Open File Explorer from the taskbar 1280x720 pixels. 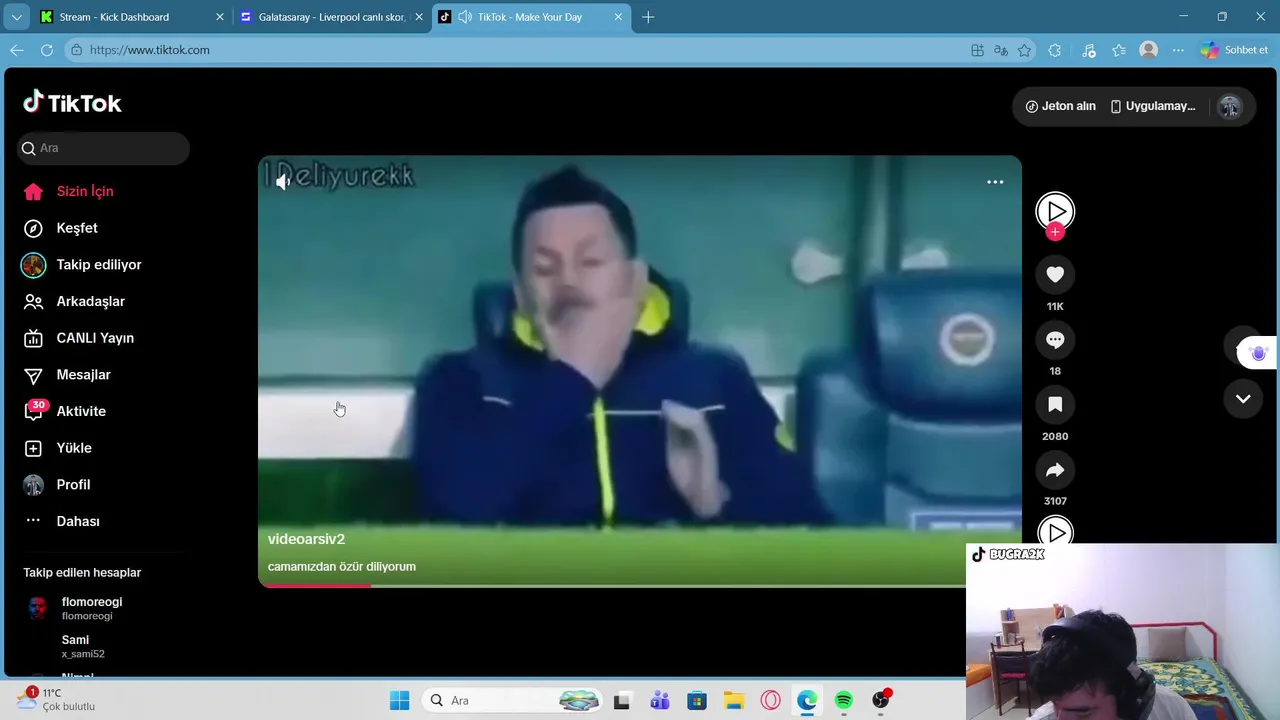tap(733, 700)
